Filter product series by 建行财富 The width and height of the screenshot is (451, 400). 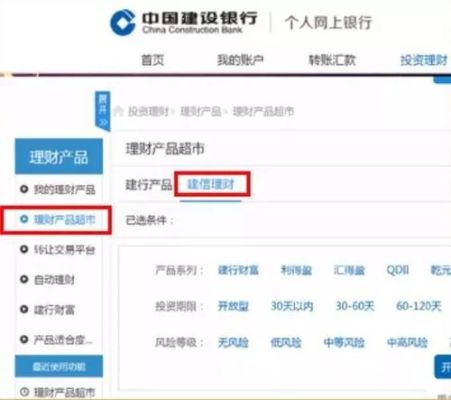point(238,270)
